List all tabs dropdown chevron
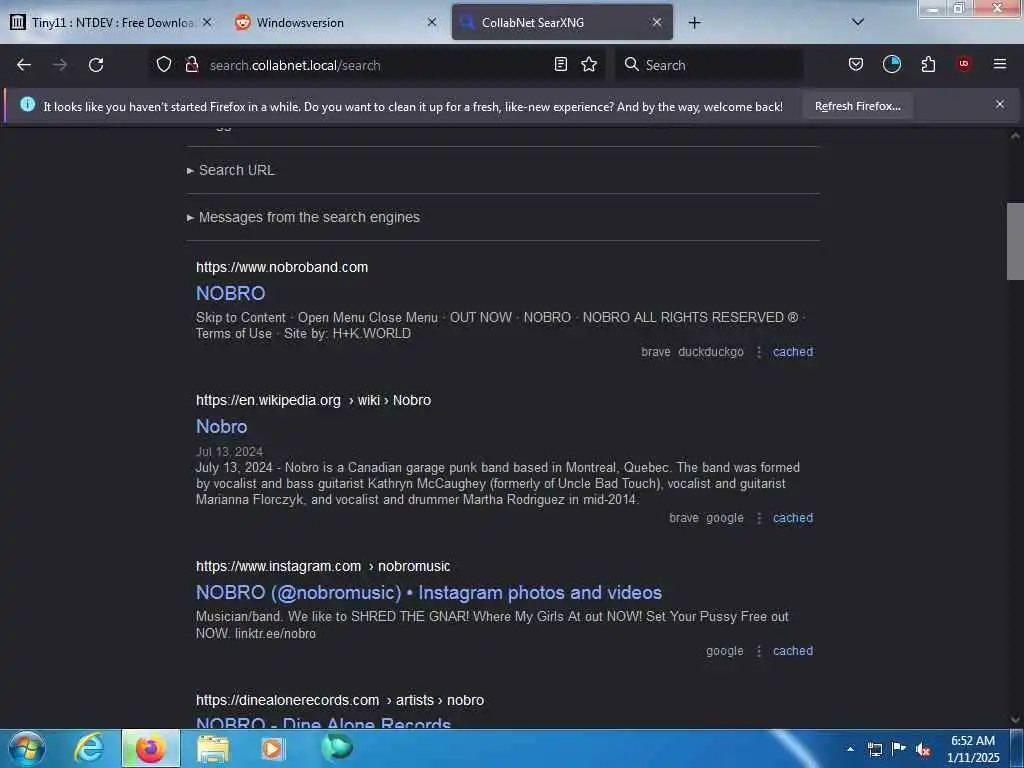1024x768 pixels. pos(858,22)
